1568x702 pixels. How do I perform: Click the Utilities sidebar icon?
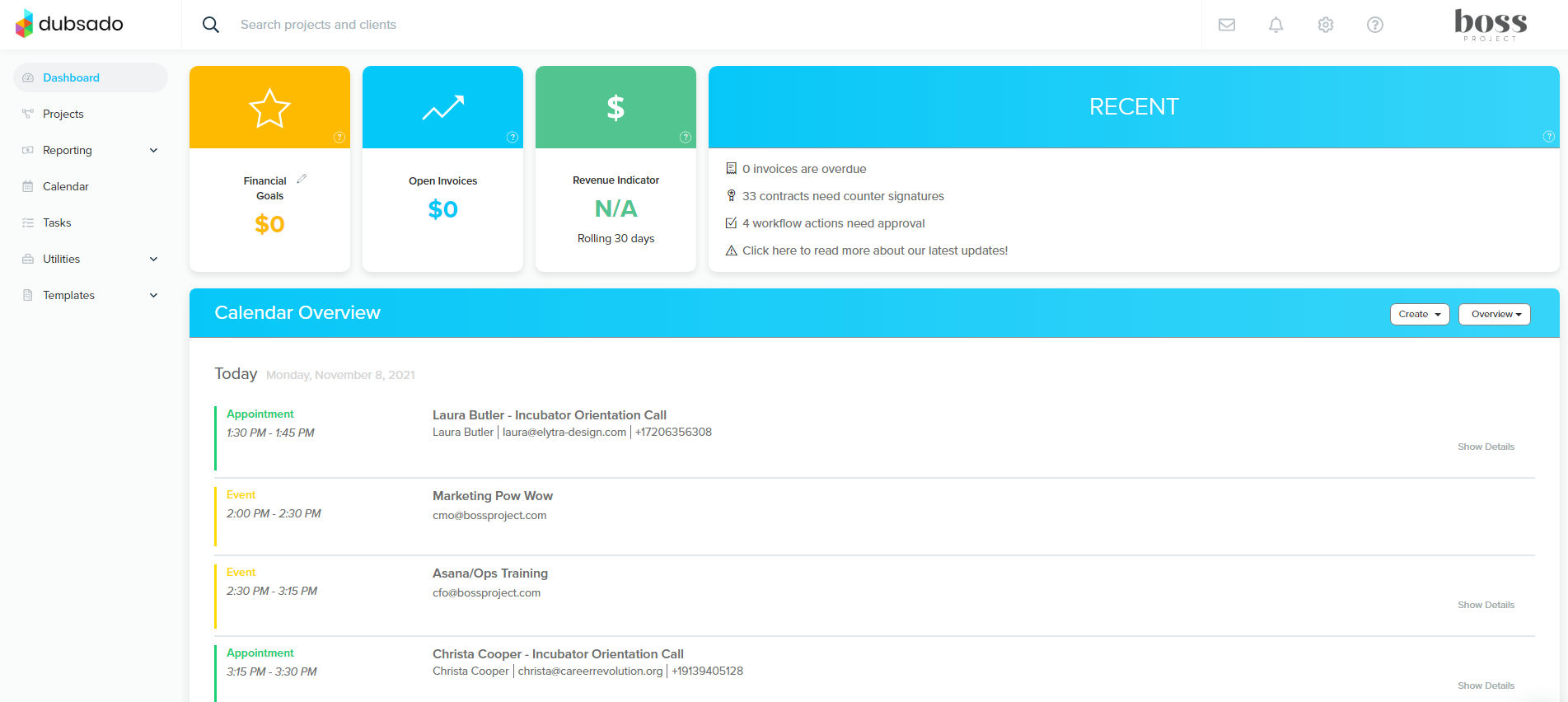[28, 259]
